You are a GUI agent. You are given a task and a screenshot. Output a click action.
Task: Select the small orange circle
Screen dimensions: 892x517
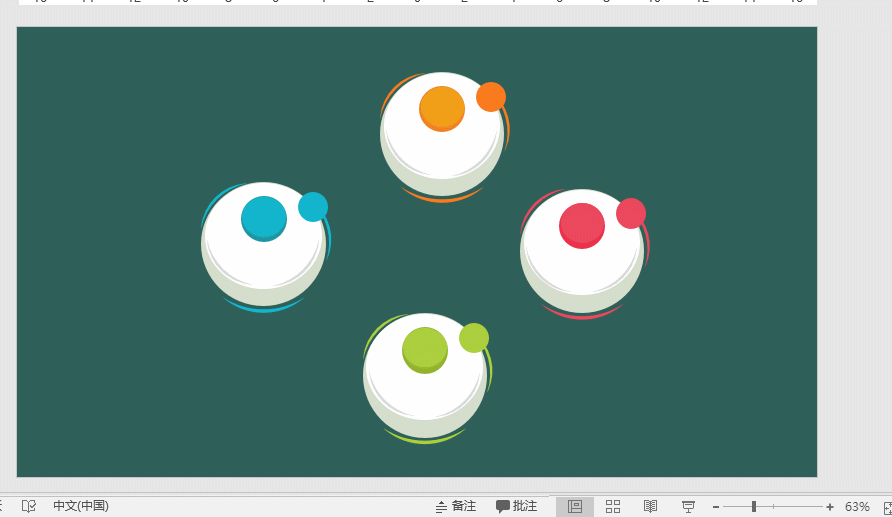(491, 97)
